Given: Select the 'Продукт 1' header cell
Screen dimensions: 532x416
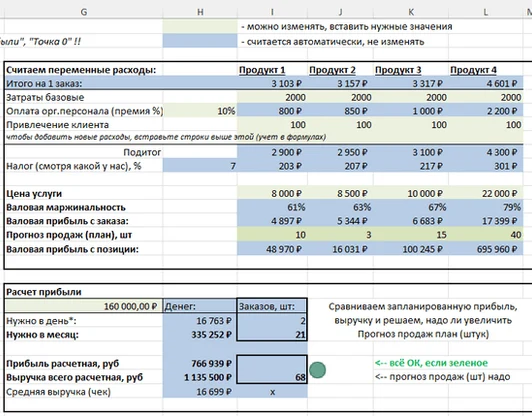Looking at the screenshot, I should (x=272, y=70).
